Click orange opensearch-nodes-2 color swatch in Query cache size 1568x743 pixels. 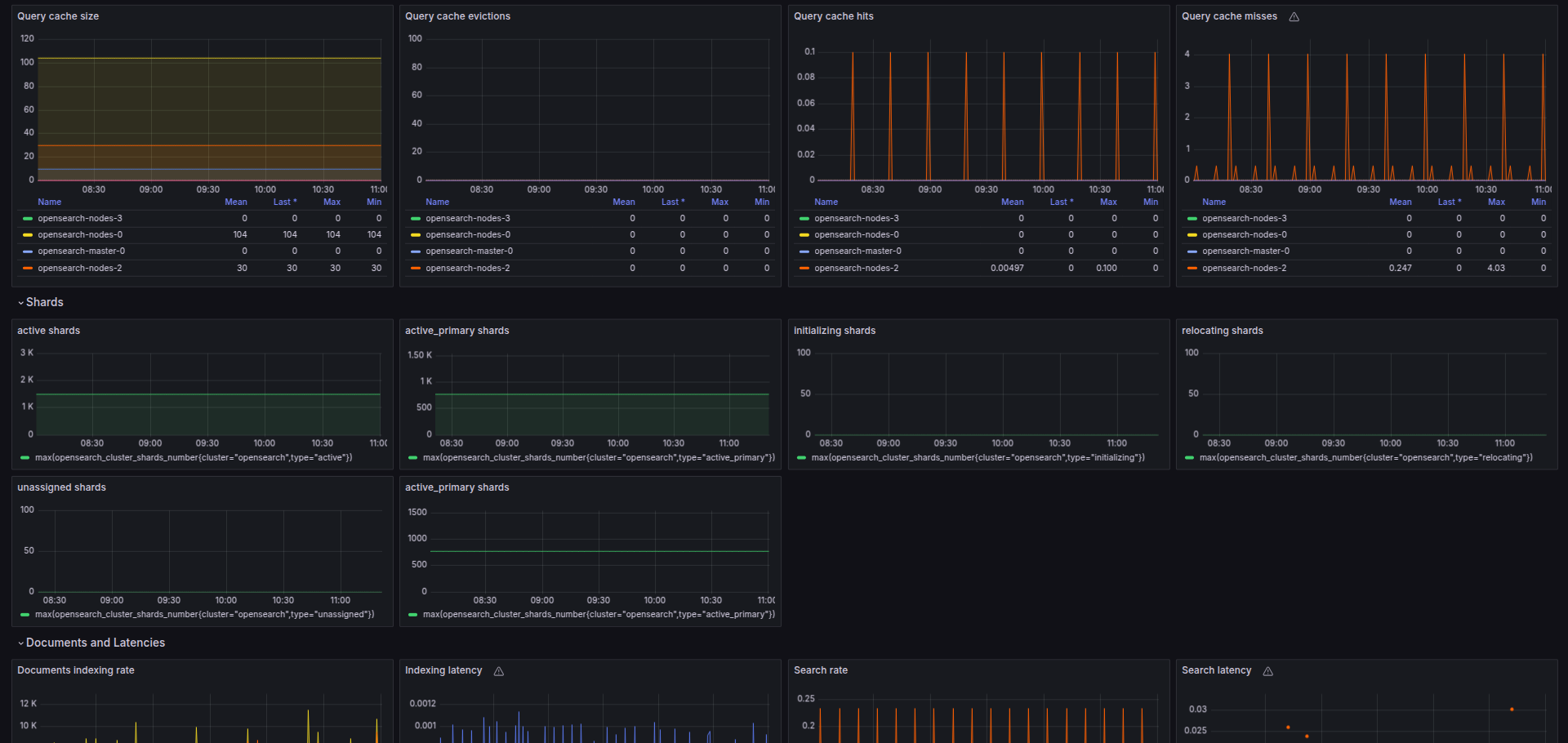point(28,269)
